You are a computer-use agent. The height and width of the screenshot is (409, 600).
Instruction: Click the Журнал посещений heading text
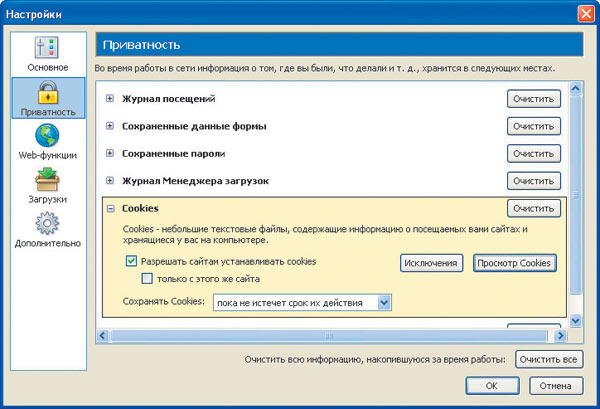pyautogui.click(x=168, y=99)
